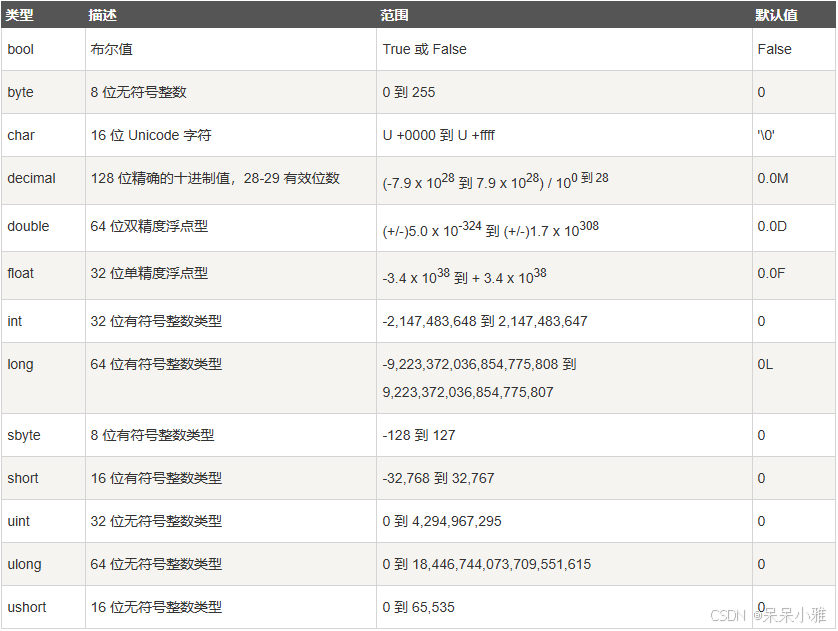
Task: Click the '\0' default value for char
Action: (x=766, y=135)
